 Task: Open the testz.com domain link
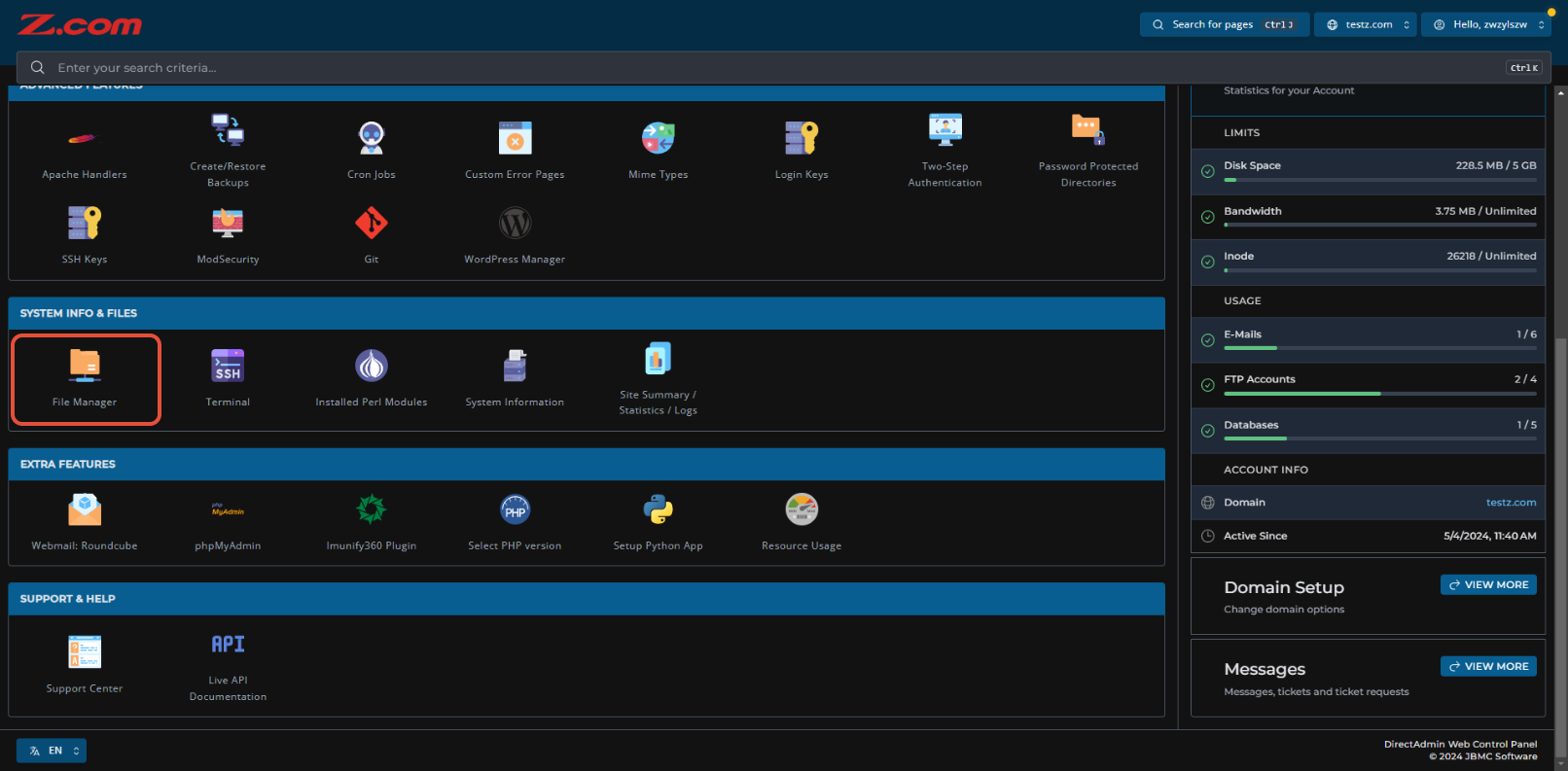pos(1511,503)
